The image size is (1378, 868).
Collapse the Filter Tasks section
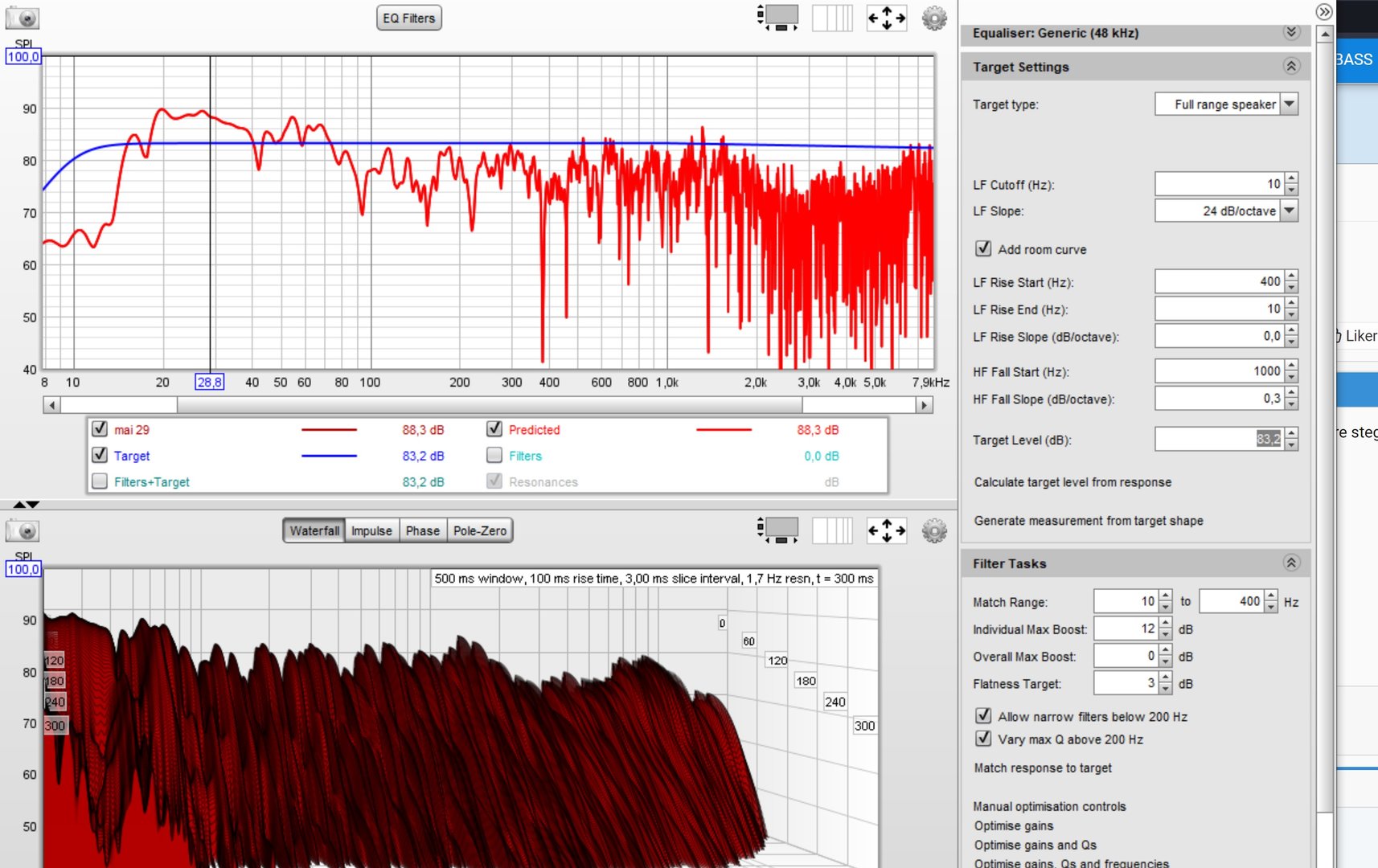coord(1291,563)
